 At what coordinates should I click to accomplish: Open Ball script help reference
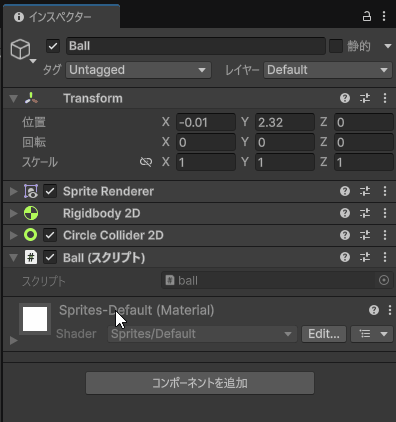click(345, 257)
